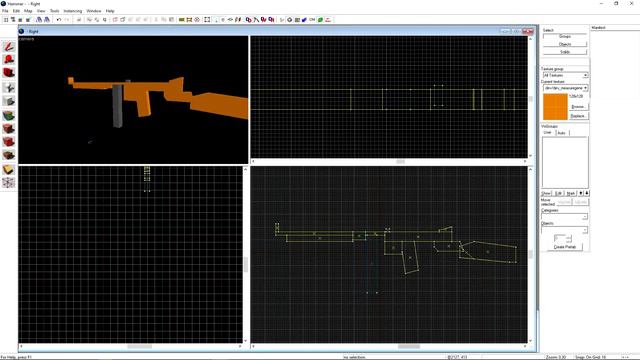Click the Group selection toolbar icon

click(x=89, y=20)
